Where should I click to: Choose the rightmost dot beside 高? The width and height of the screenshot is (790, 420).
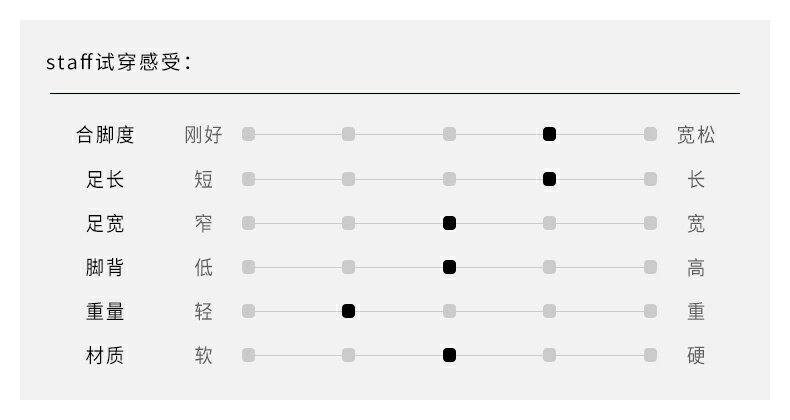650,267
